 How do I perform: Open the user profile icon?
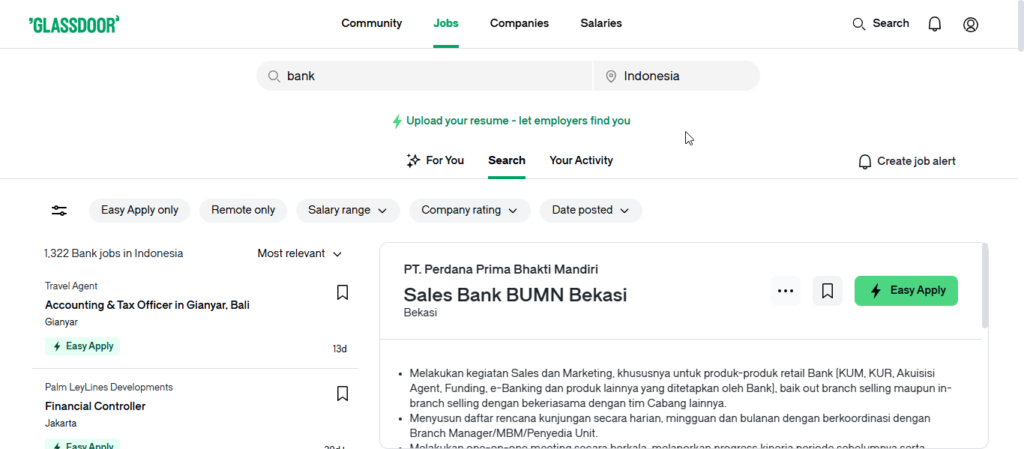tap(970, 25)
